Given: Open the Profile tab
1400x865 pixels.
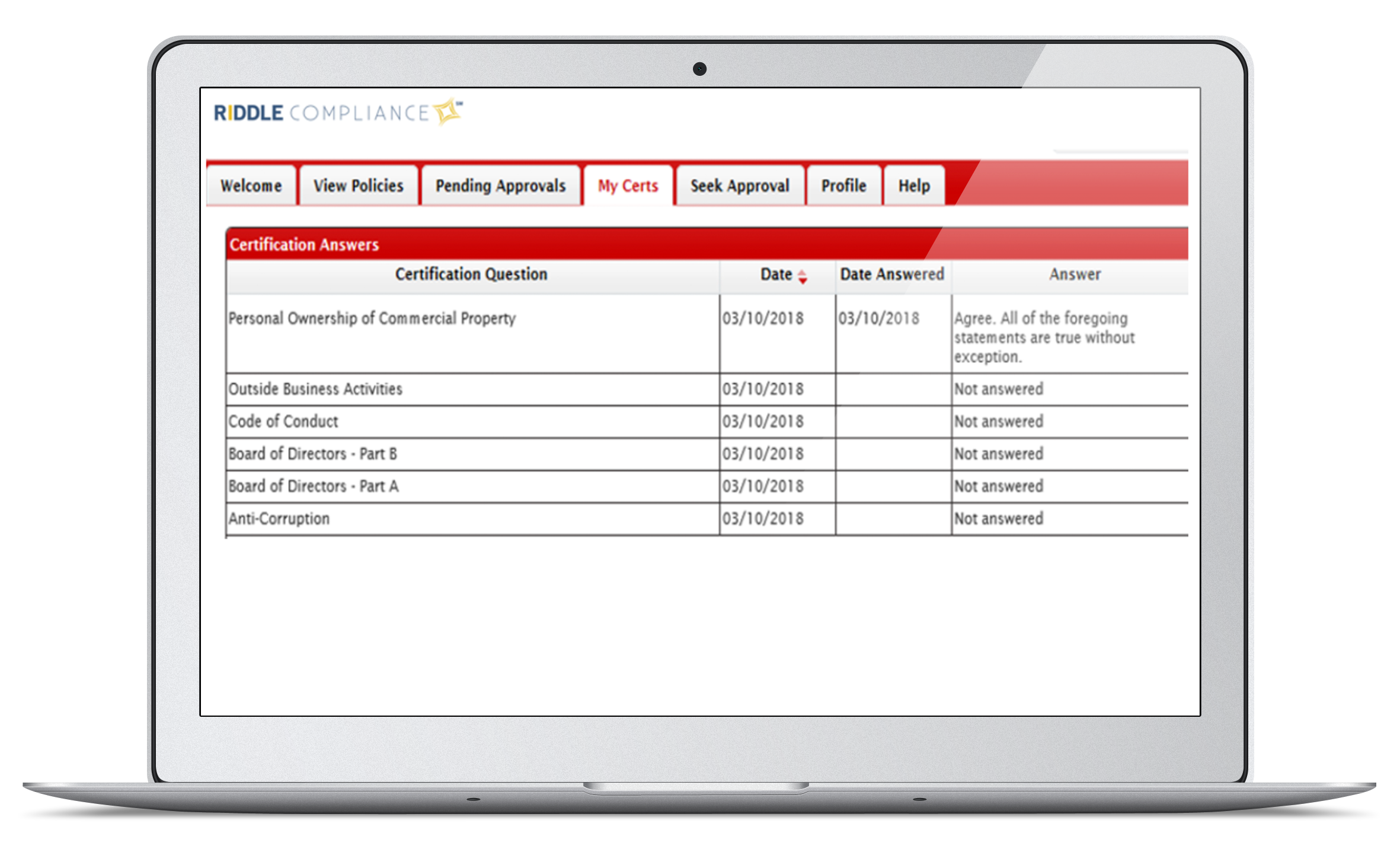Looking at the screenshot, I should pyautogui.click(x=844, y=186).
